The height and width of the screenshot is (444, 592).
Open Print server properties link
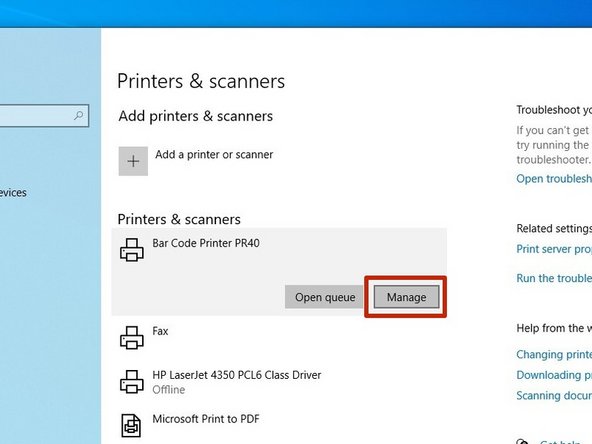pyautogui.click(x=554, y=249)
